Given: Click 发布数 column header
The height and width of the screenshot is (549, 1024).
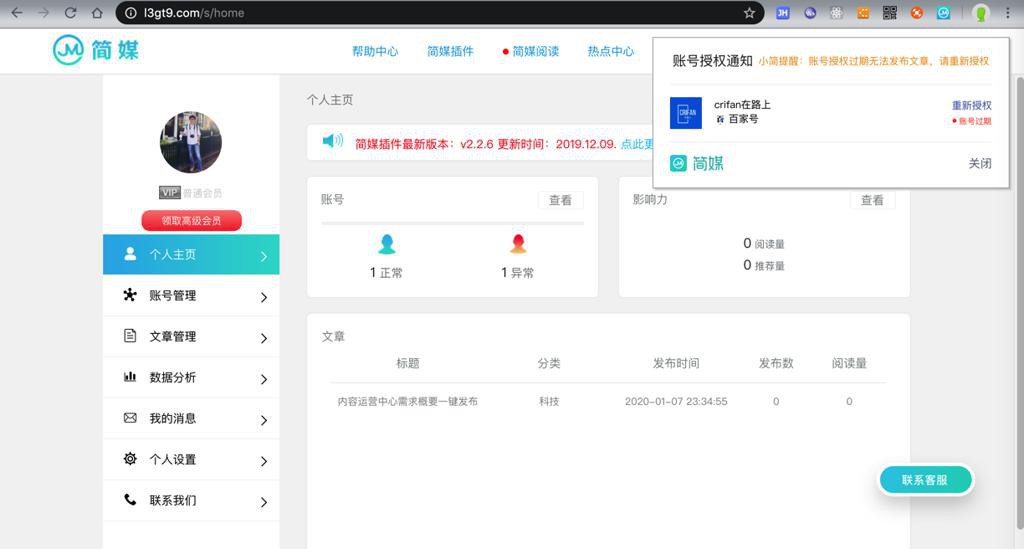Looking at the screenshot, I should 776,363.
